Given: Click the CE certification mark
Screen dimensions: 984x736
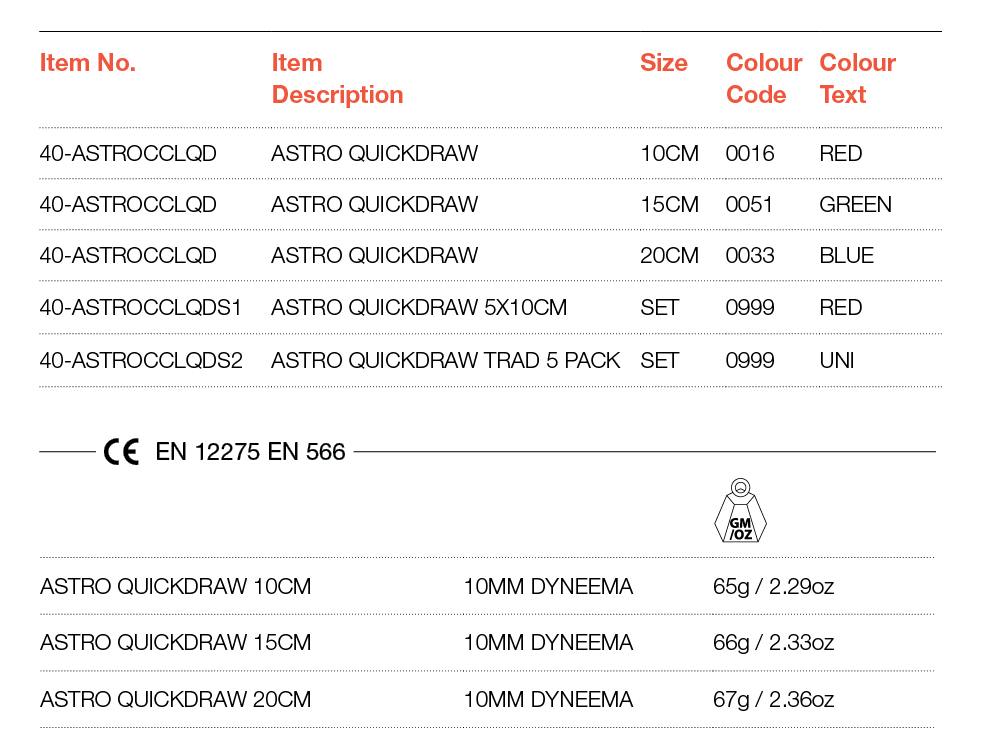Looking at the screenshot, I should coord(121,452).
